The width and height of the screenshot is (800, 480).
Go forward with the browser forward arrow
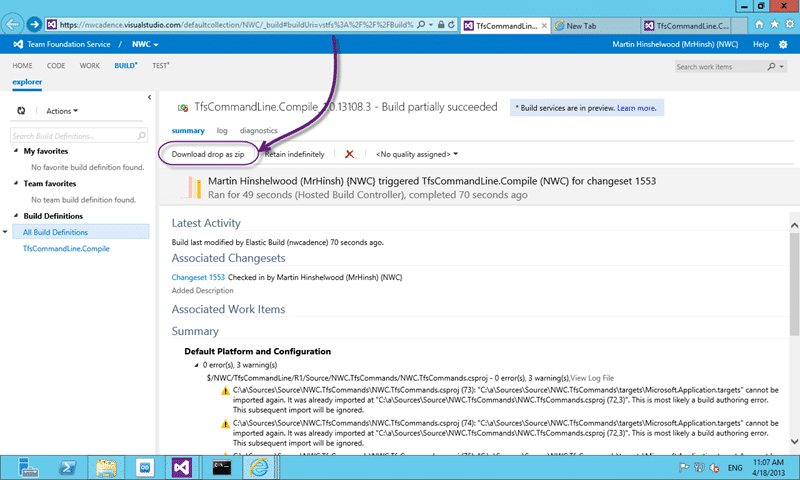34,24
